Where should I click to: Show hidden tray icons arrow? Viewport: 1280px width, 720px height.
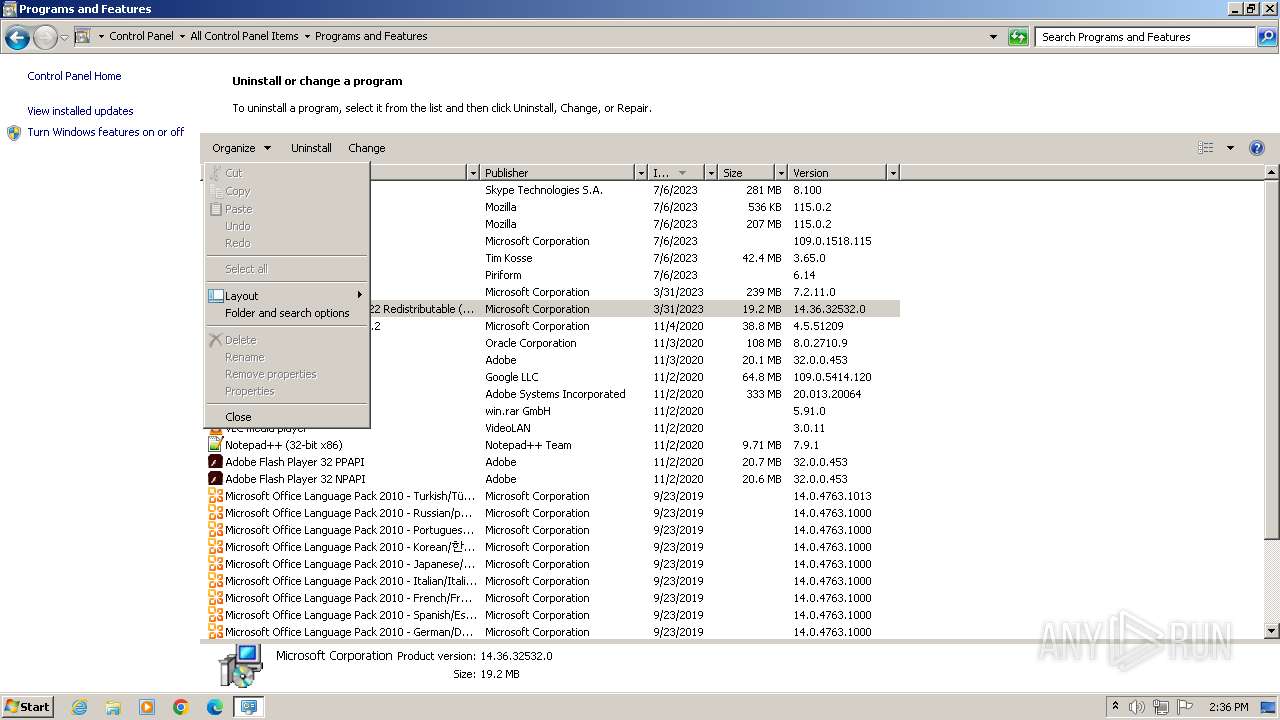pyautogui.click(x=1115, y=707)
